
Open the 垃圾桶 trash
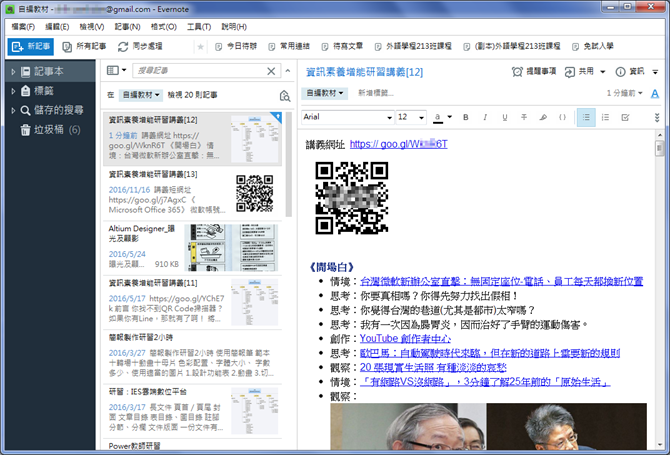[50, 130]
